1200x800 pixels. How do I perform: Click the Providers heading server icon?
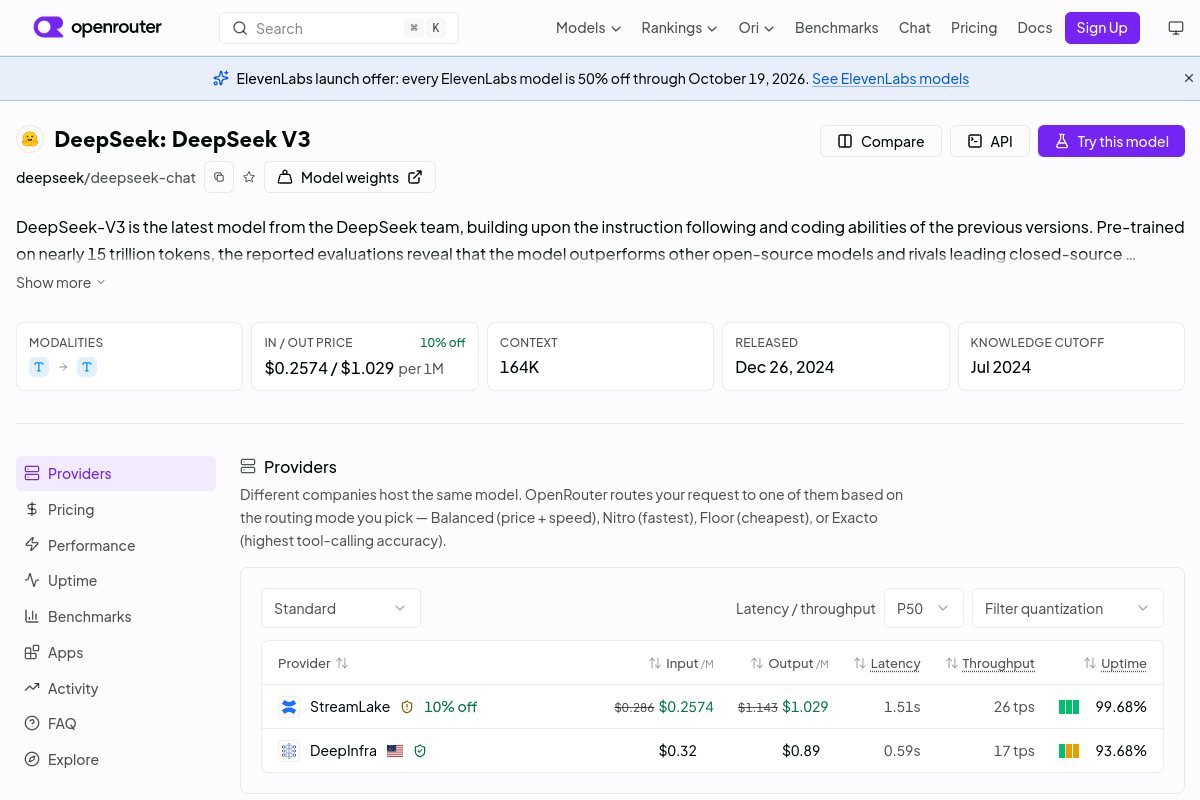[x=248, y=466]
